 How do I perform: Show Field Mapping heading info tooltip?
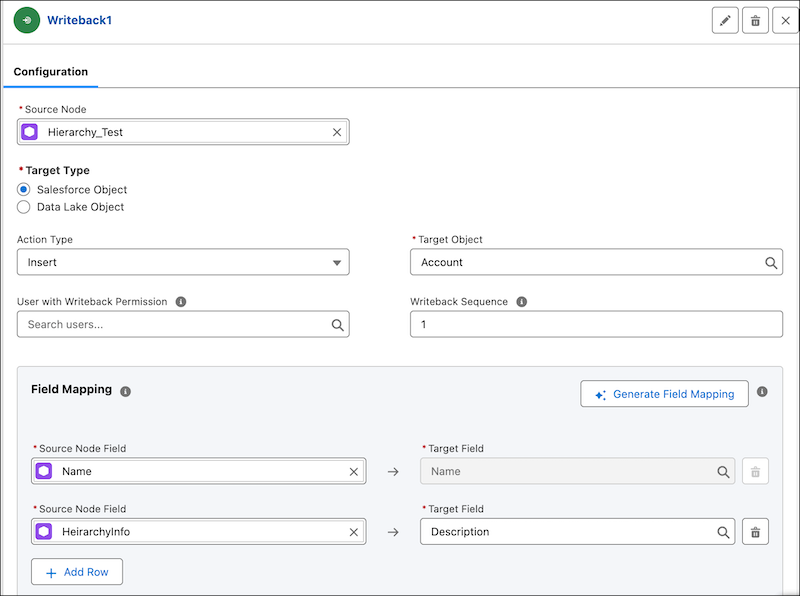(x=126, y=391)
